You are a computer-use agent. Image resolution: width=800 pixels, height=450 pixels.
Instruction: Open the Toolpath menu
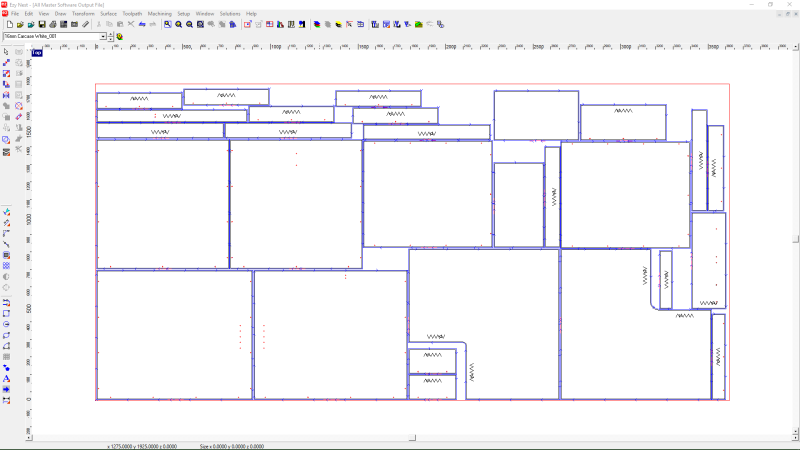pyautogui.click(x=132, y=13)
